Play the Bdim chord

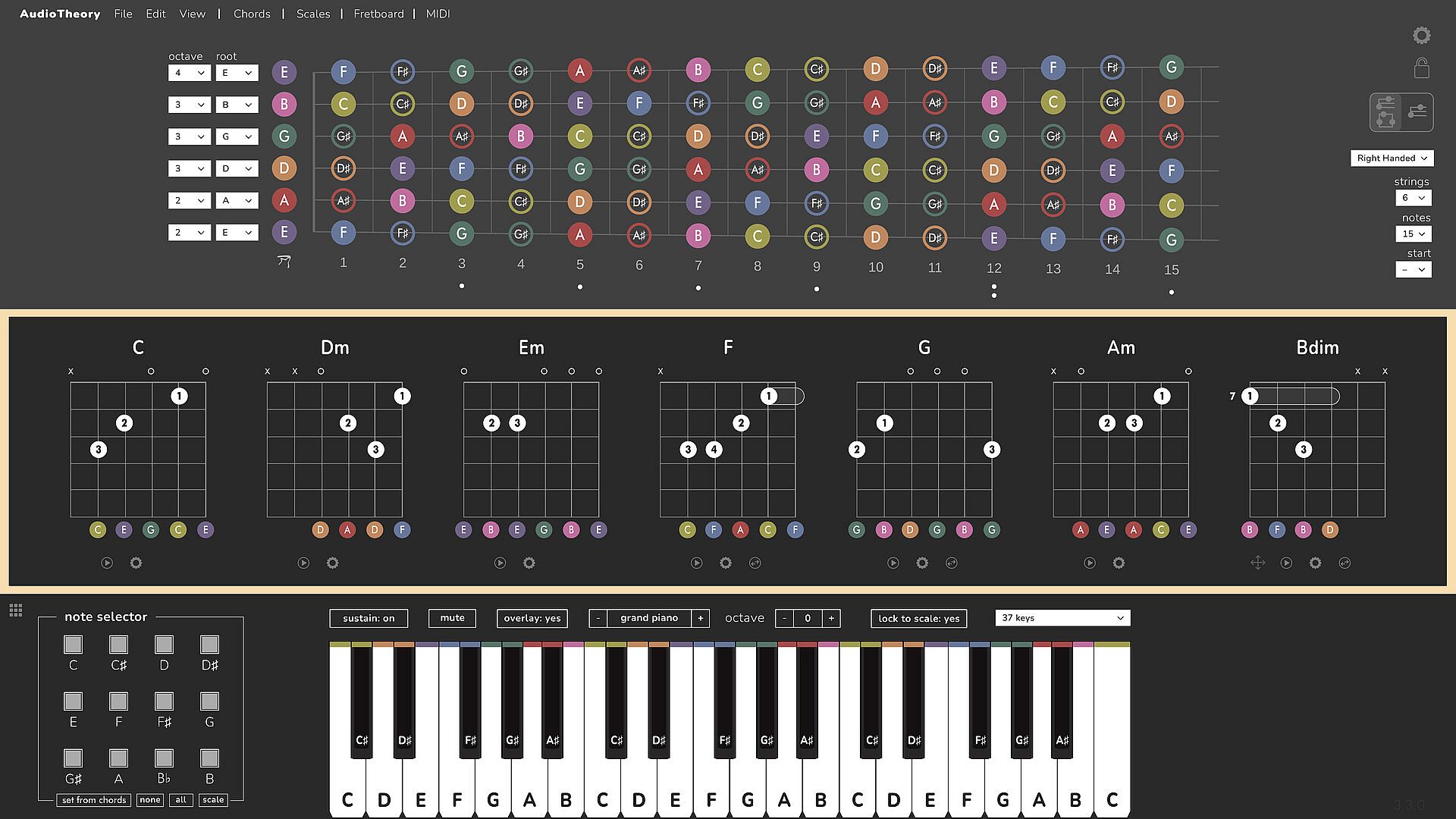point(1286,563)
